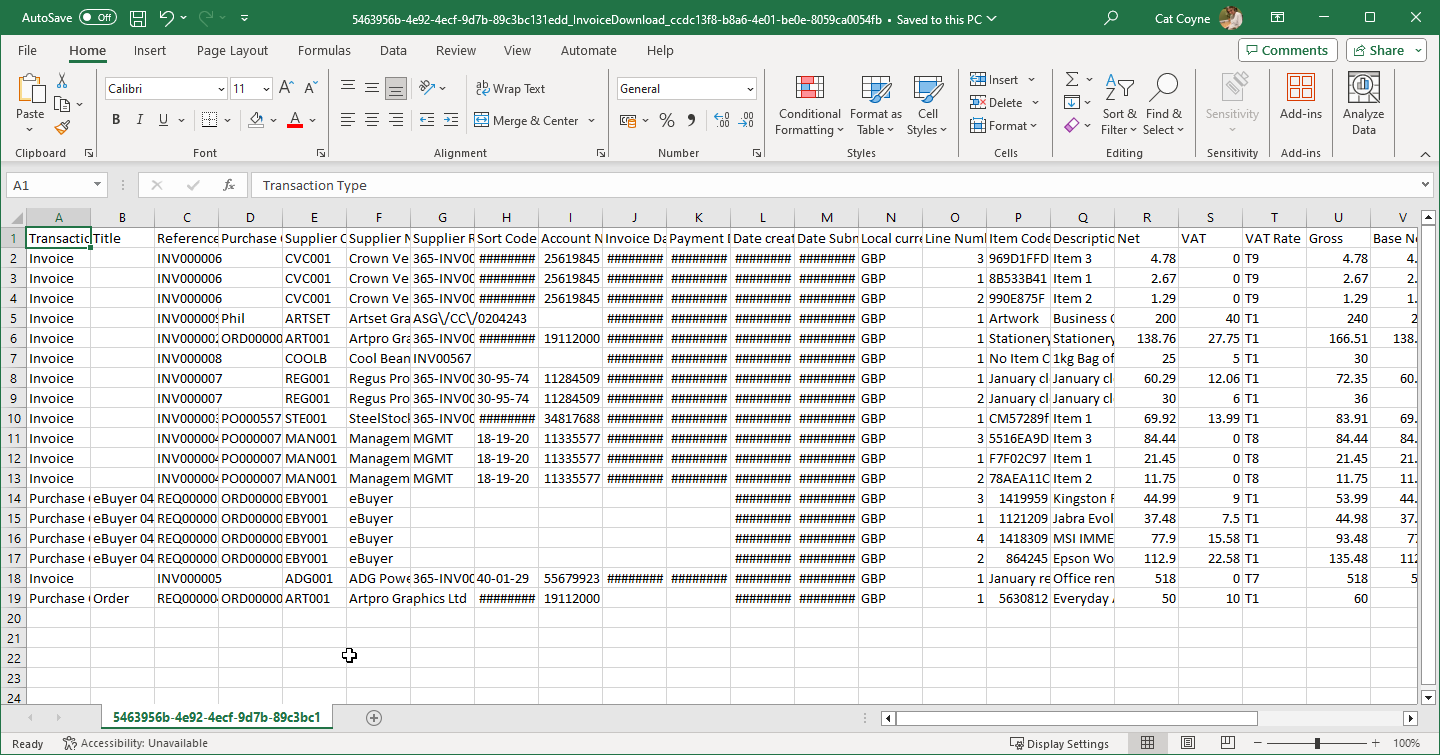The width and height of the screenshot is (1440, 755).
Task: Click the Find & Select magnifier icon
Action: [1163, 88]
